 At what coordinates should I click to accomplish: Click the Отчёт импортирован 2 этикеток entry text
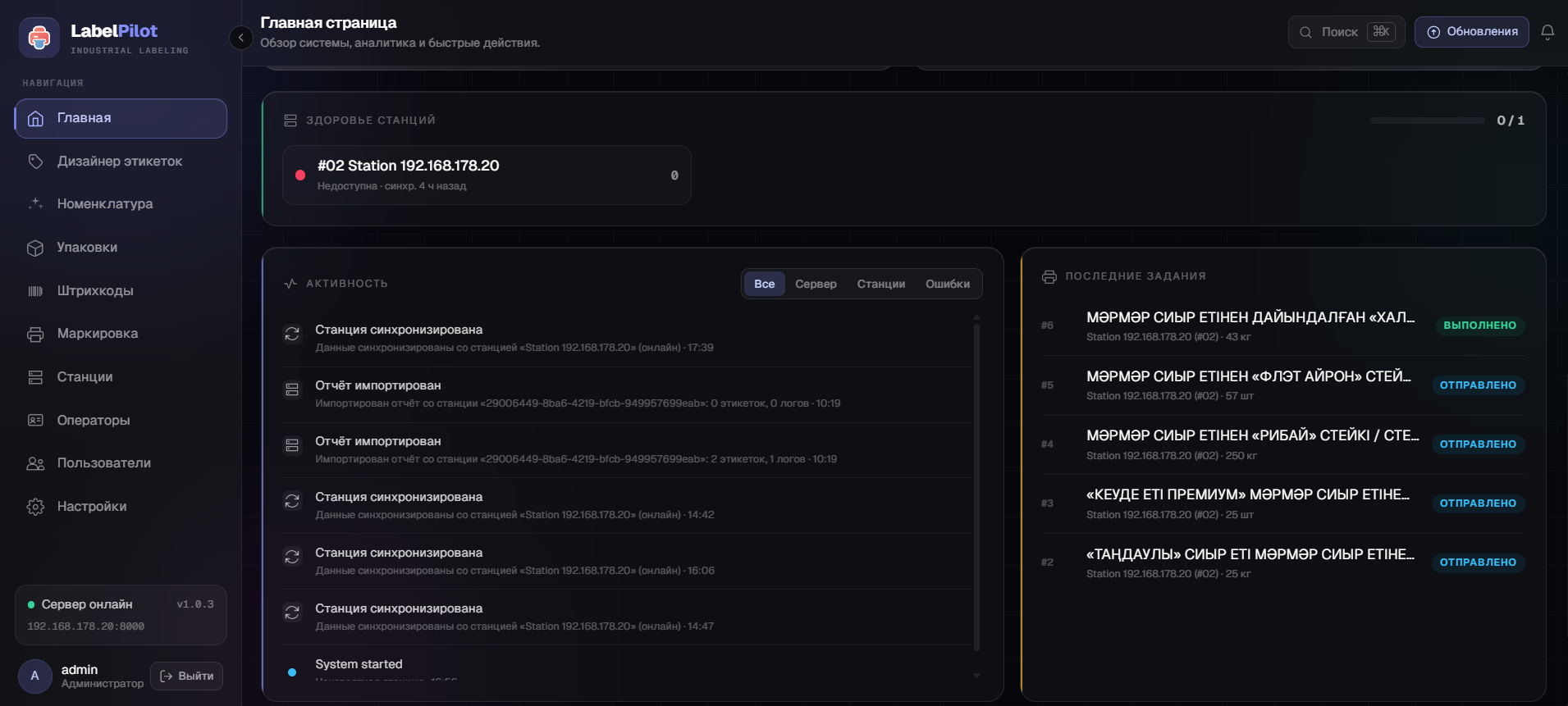tap(576, 450)
